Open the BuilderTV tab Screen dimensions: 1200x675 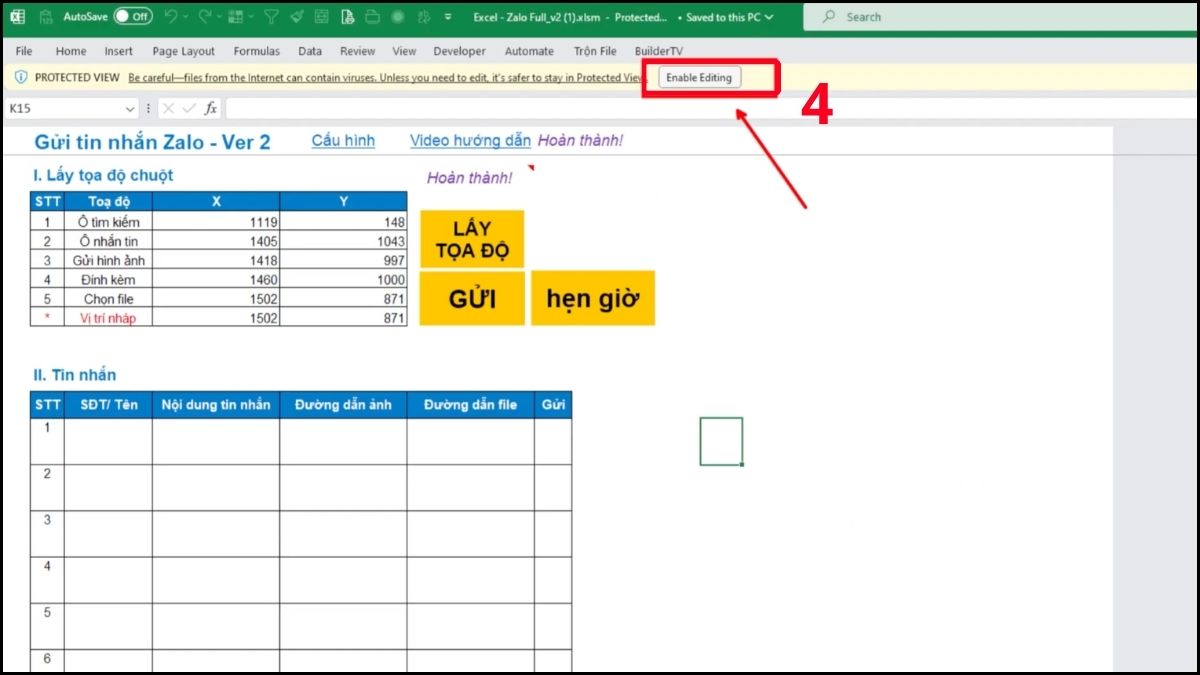659,51
